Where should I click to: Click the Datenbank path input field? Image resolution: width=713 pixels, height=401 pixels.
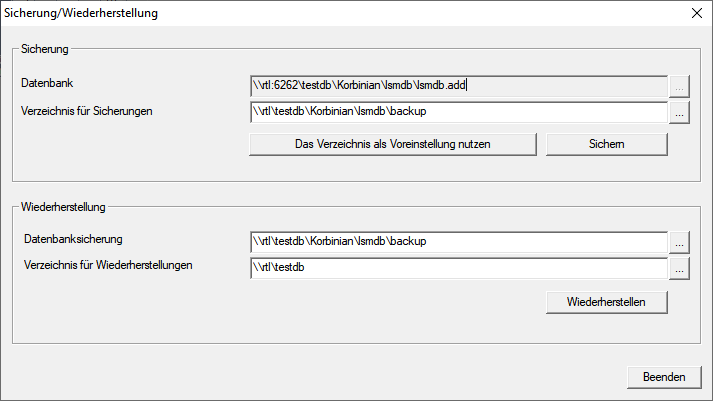(x=459, y=85)
